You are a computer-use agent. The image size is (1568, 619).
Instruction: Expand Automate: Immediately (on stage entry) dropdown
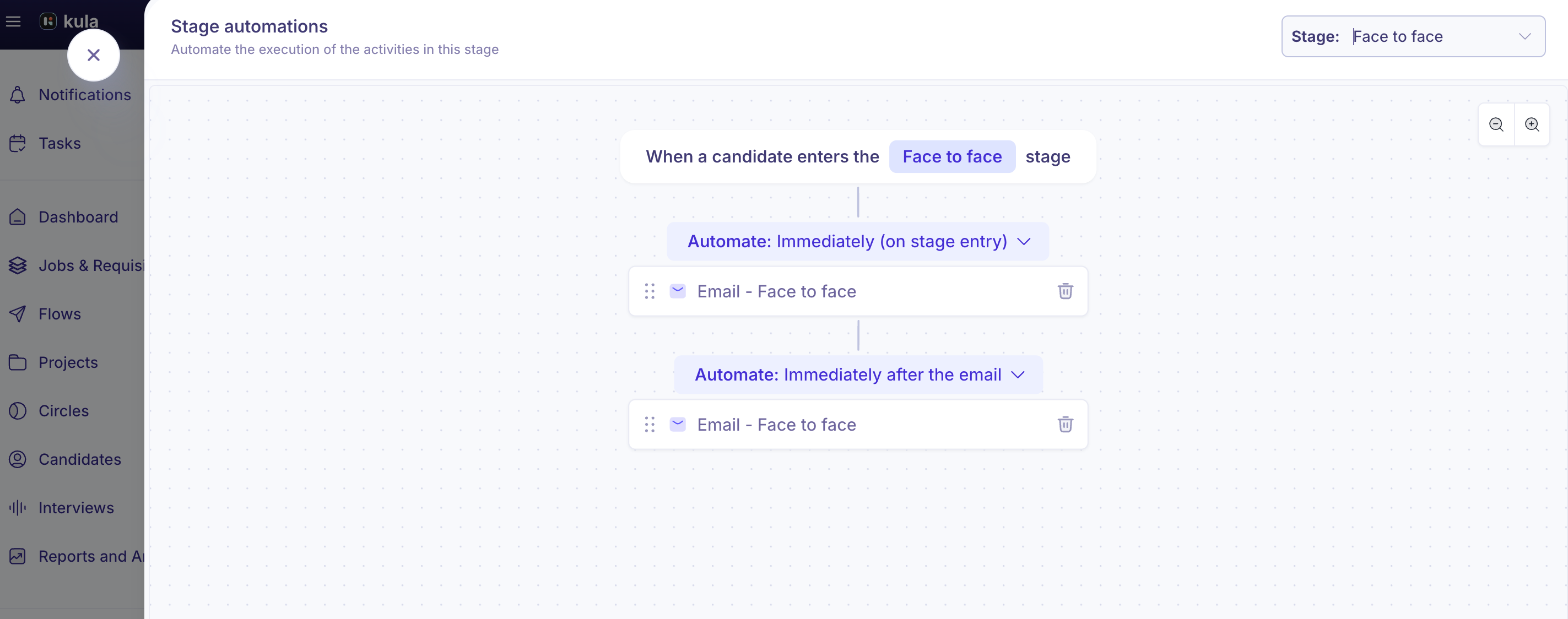pos(858,241)
